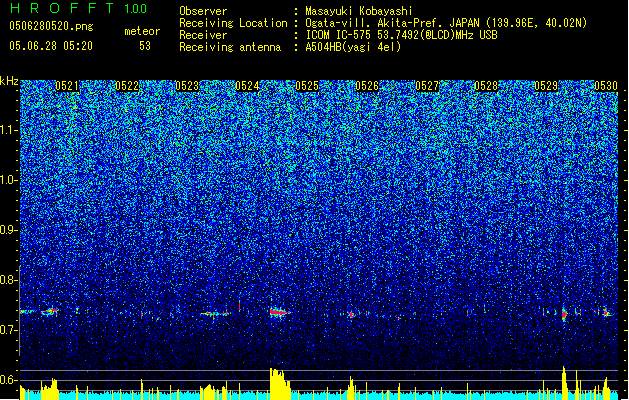Select the 0527 time marker
This screenshot has width=629, height=400.
[427, 86]
